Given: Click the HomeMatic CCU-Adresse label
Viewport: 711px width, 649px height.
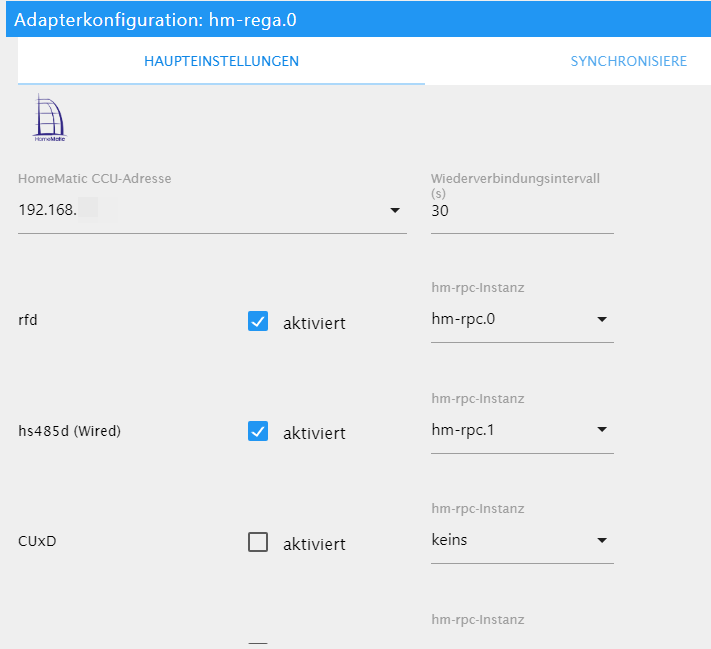Looking at the screenshot, I should click(x=95, y=179).
